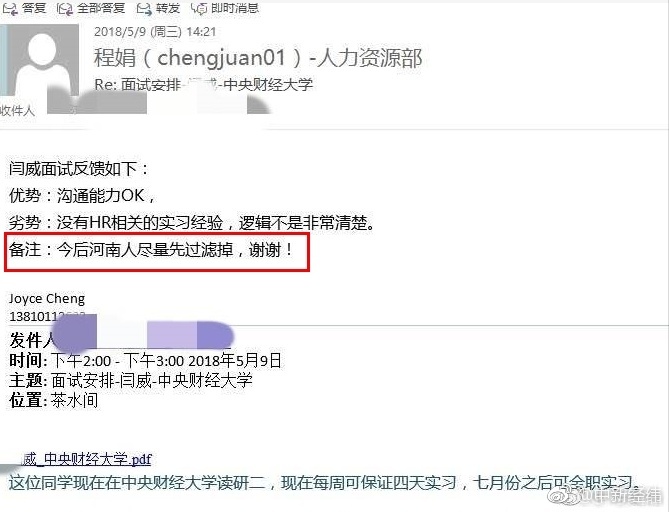Screen dimensions: 669x512
Task: Select the 全部答复 text label
Action: click(x=101, y=8)
